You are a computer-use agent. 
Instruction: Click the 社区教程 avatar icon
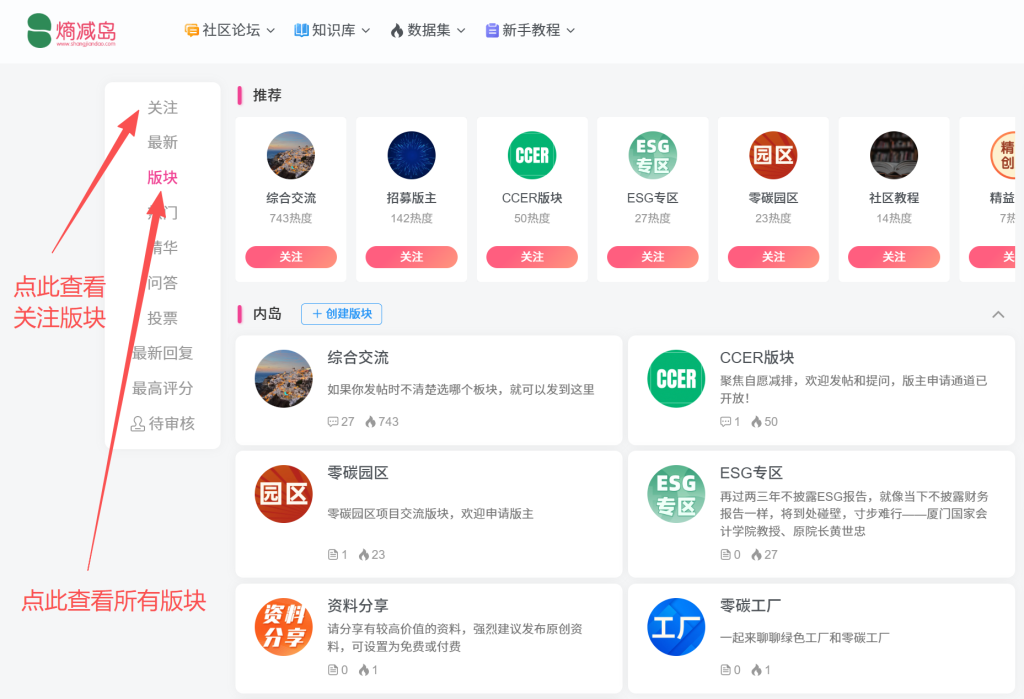894,155
